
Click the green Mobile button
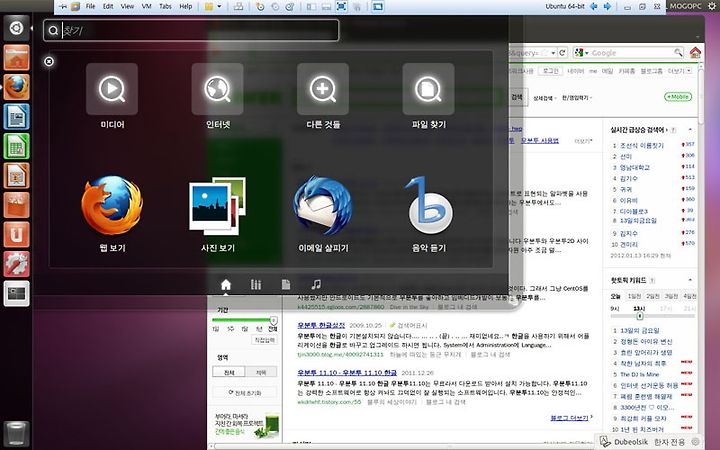point(678,96)
